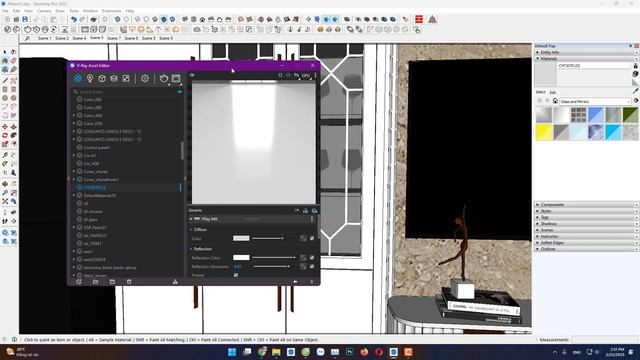This screenshot has width=640, height=360.
Task: Click the import asset folder icon at list bottom
Action: point(96,282)
